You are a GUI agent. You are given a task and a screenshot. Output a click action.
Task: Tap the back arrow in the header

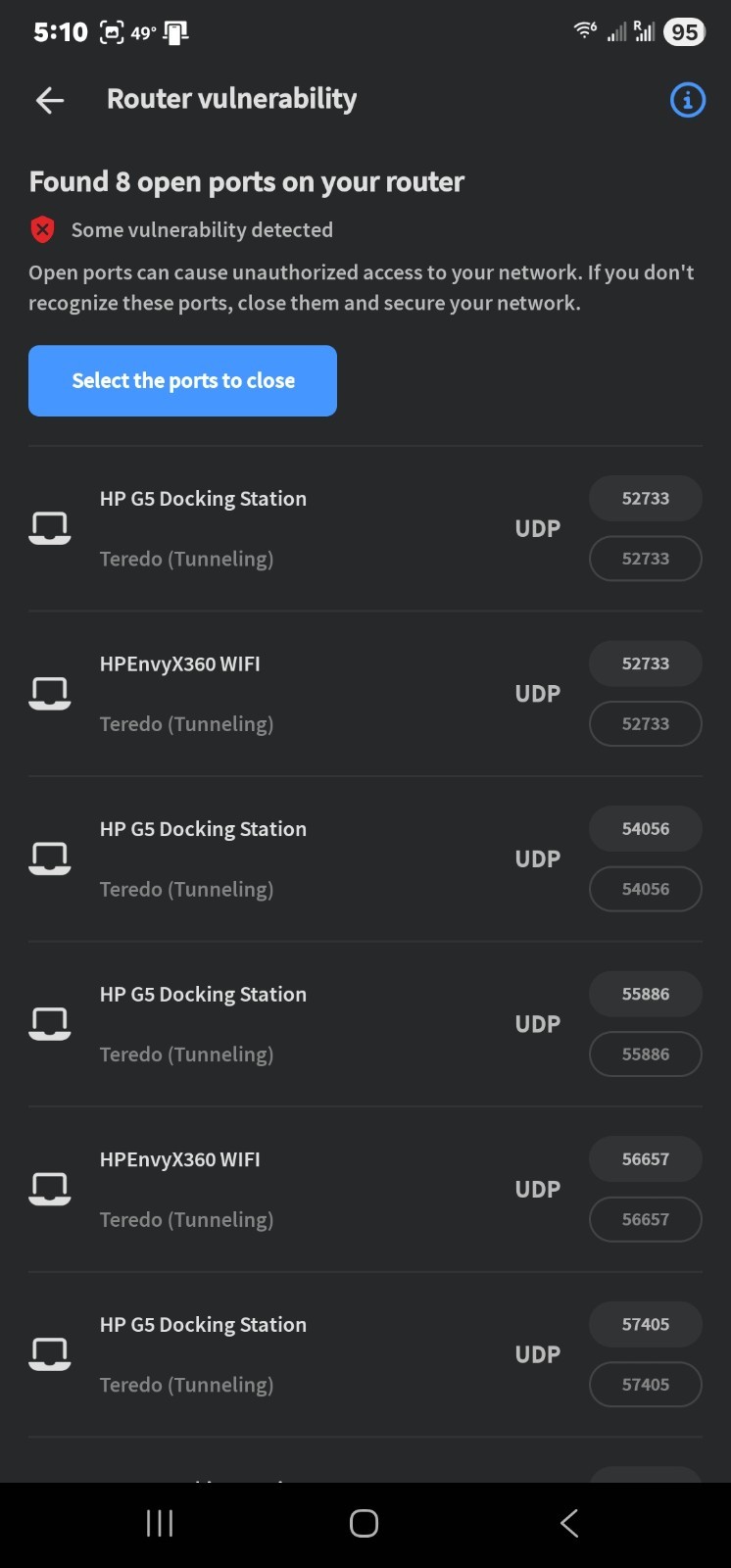(x=50, y=99)
